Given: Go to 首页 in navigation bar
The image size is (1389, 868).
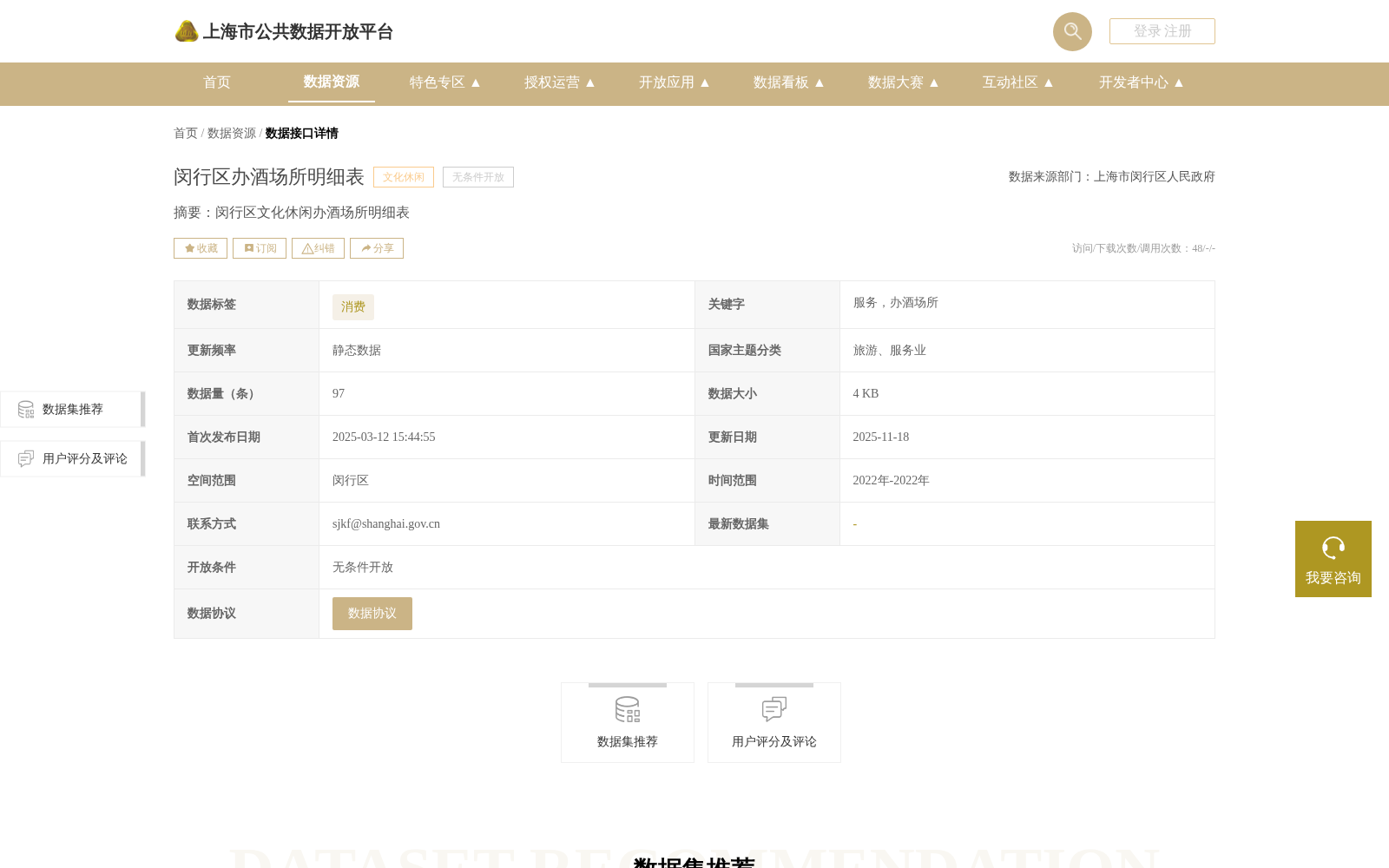Looking at the screenshot, I should tap(217, 82).
